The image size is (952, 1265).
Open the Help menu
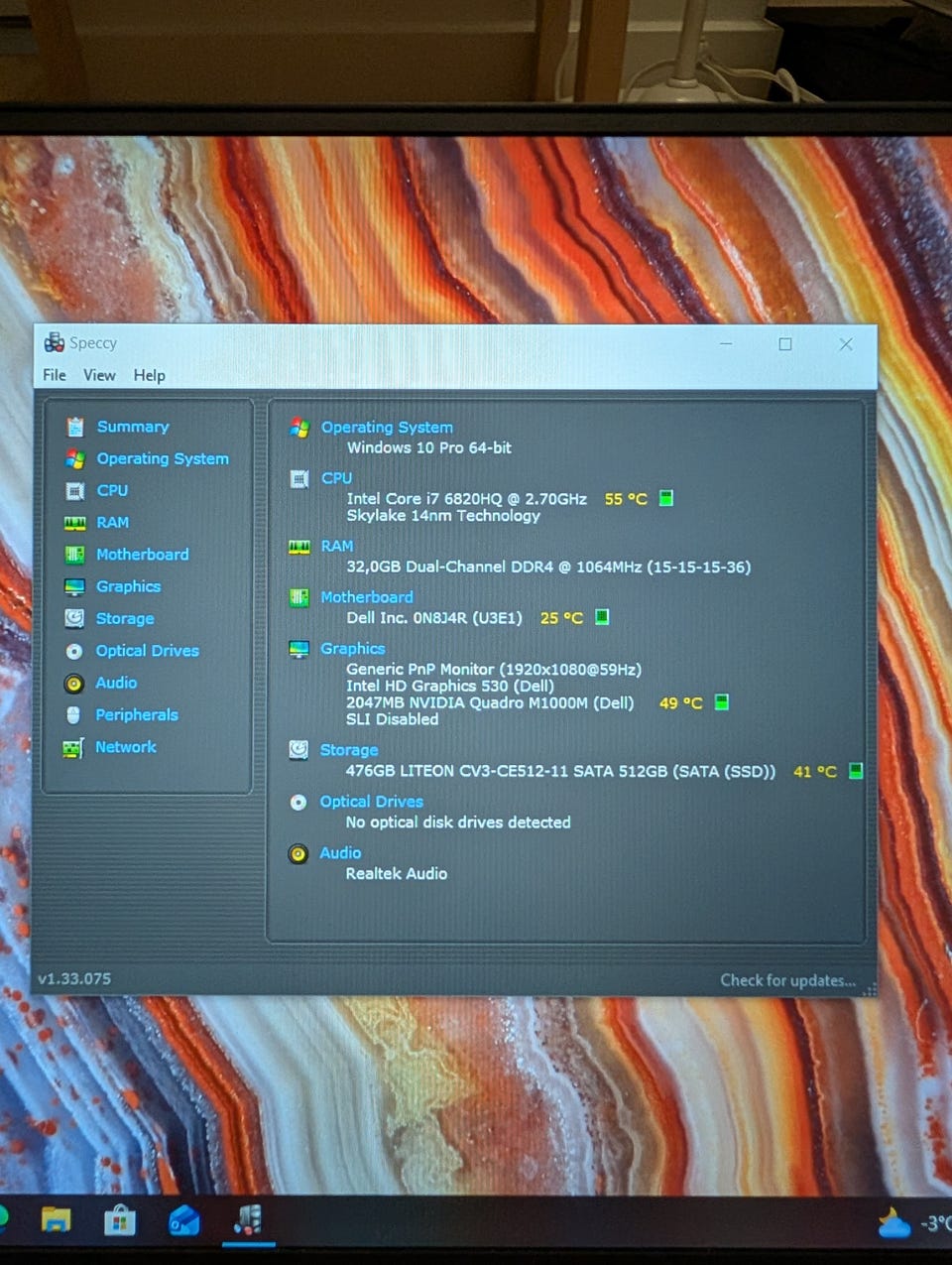point(150,375)
